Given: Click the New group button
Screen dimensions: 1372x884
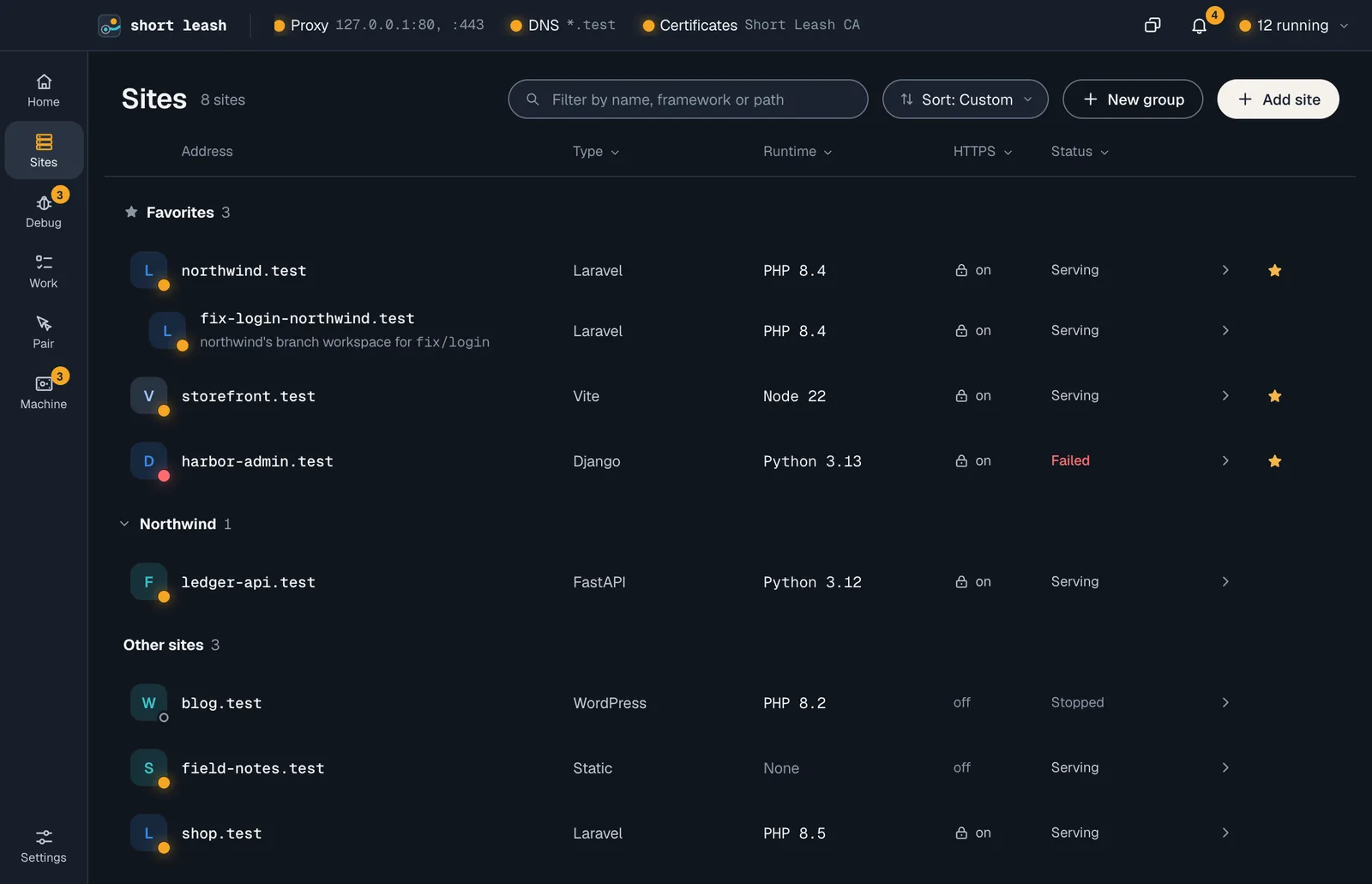Looking at the screenshot, I should 1133,99.
